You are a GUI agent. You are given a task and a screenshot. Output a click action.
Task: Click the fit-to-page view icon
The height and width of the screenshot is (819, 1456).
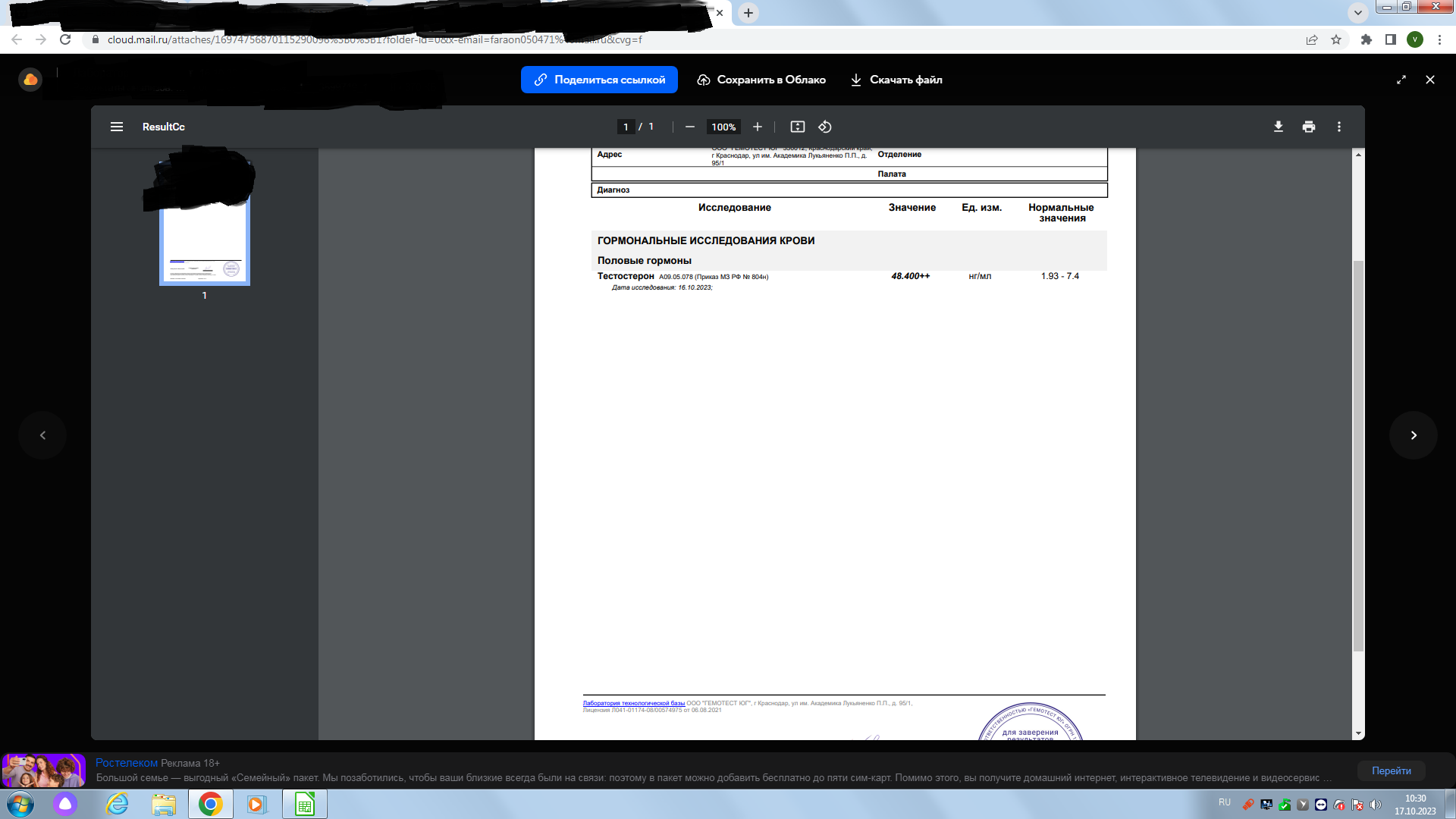[x=797, y=126]
